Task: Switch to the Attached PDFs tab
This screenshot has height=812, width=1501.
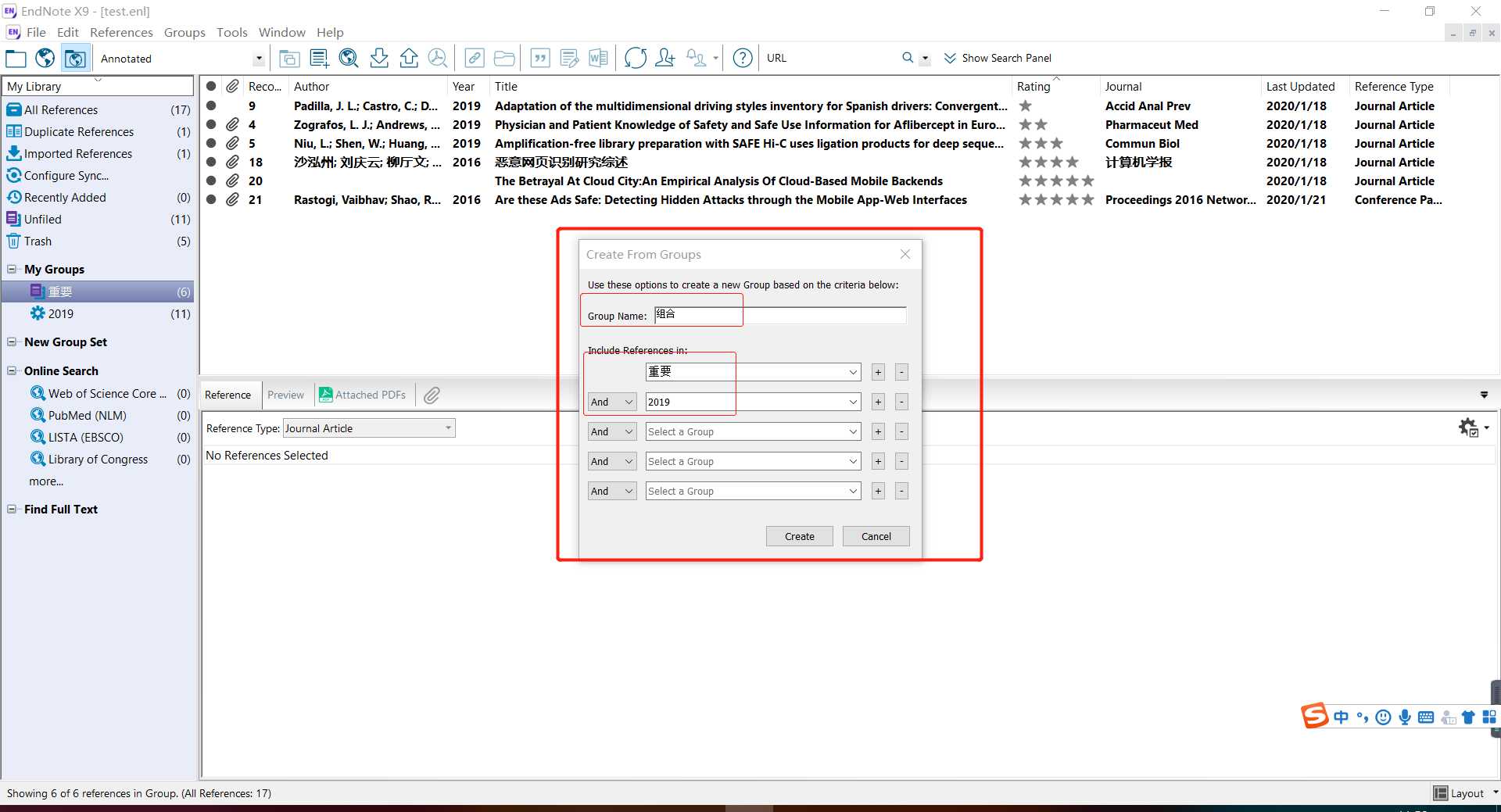Action: coord(363,395)
